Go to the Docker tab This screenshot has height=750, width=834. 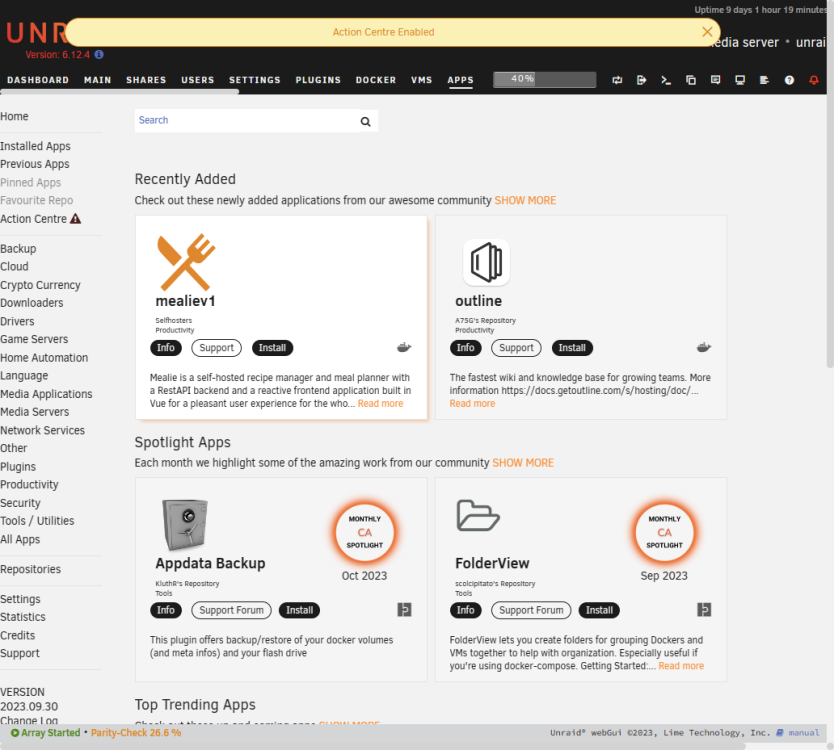tap(376, 80)
